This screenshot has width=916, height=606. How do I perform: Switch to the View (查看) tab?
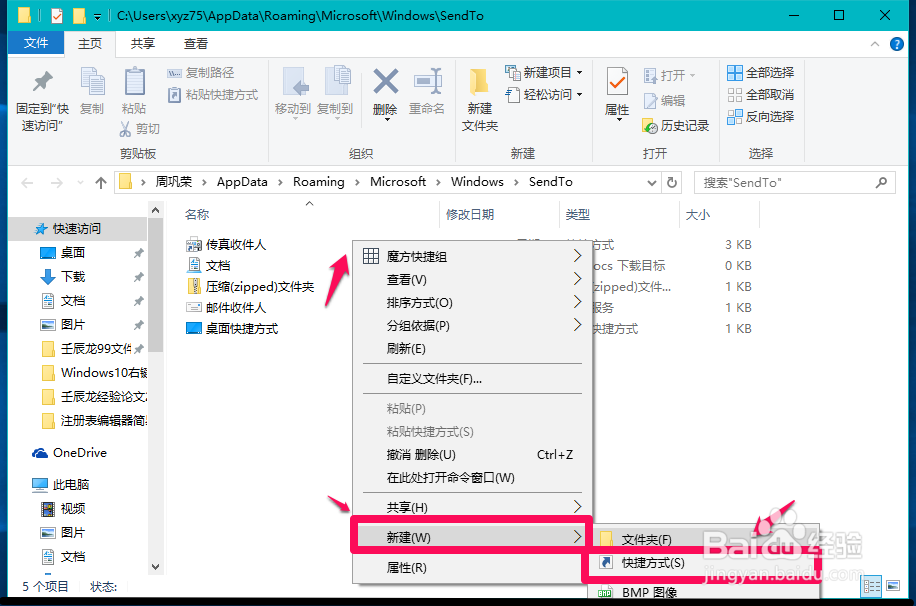point(196,44)
